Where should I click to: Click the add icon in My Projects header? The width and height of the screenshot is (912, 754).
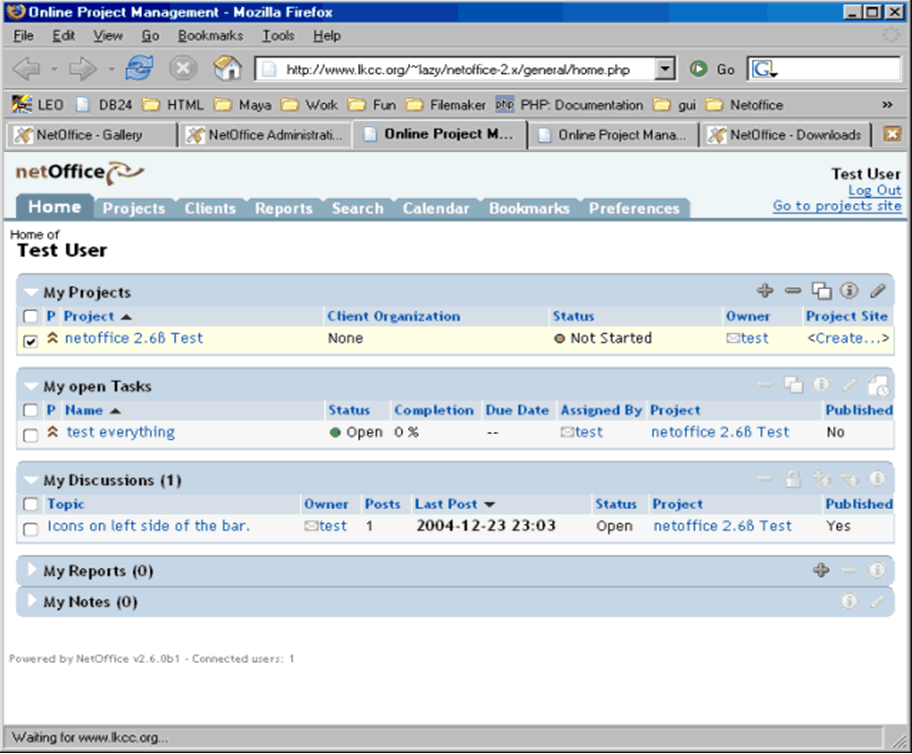765,291
